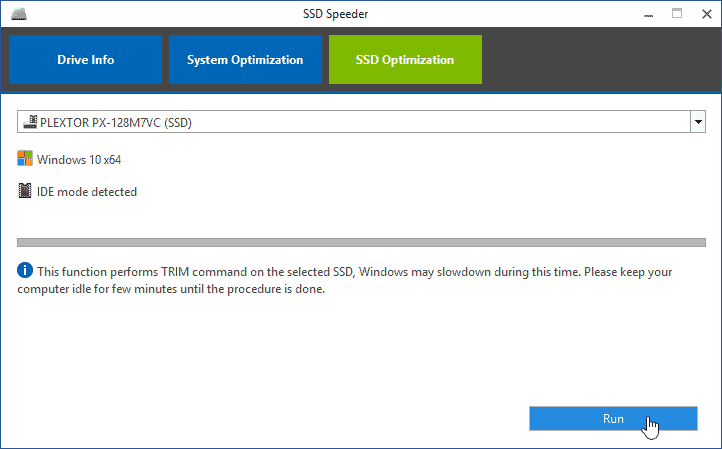The image size is (722, 449).
Task: Click the SSD Speeder window title text
Action: (x=336, y=14)
